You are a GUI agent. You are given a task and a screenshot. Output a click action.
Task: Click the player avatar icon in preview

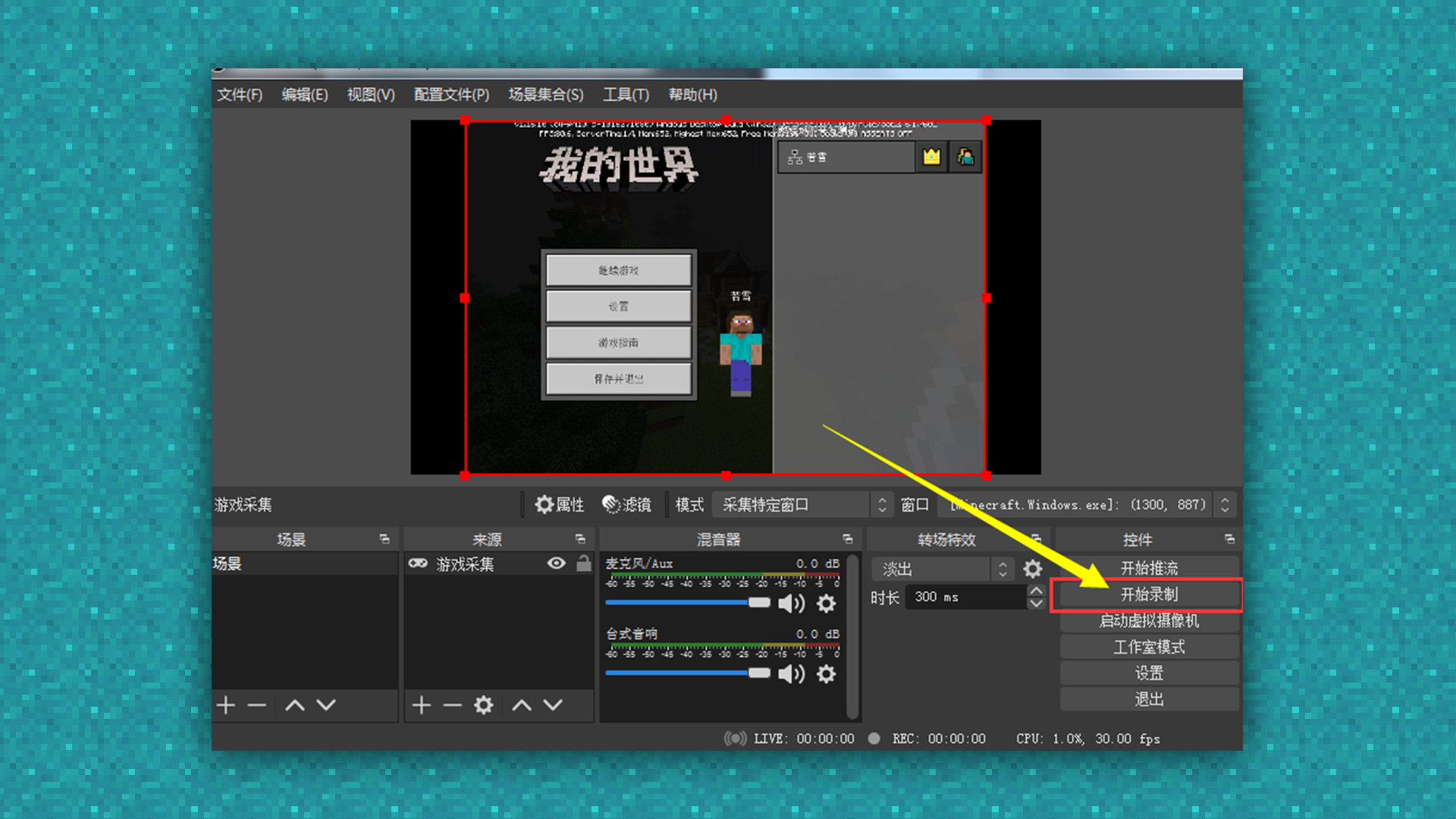coord(965,157)
